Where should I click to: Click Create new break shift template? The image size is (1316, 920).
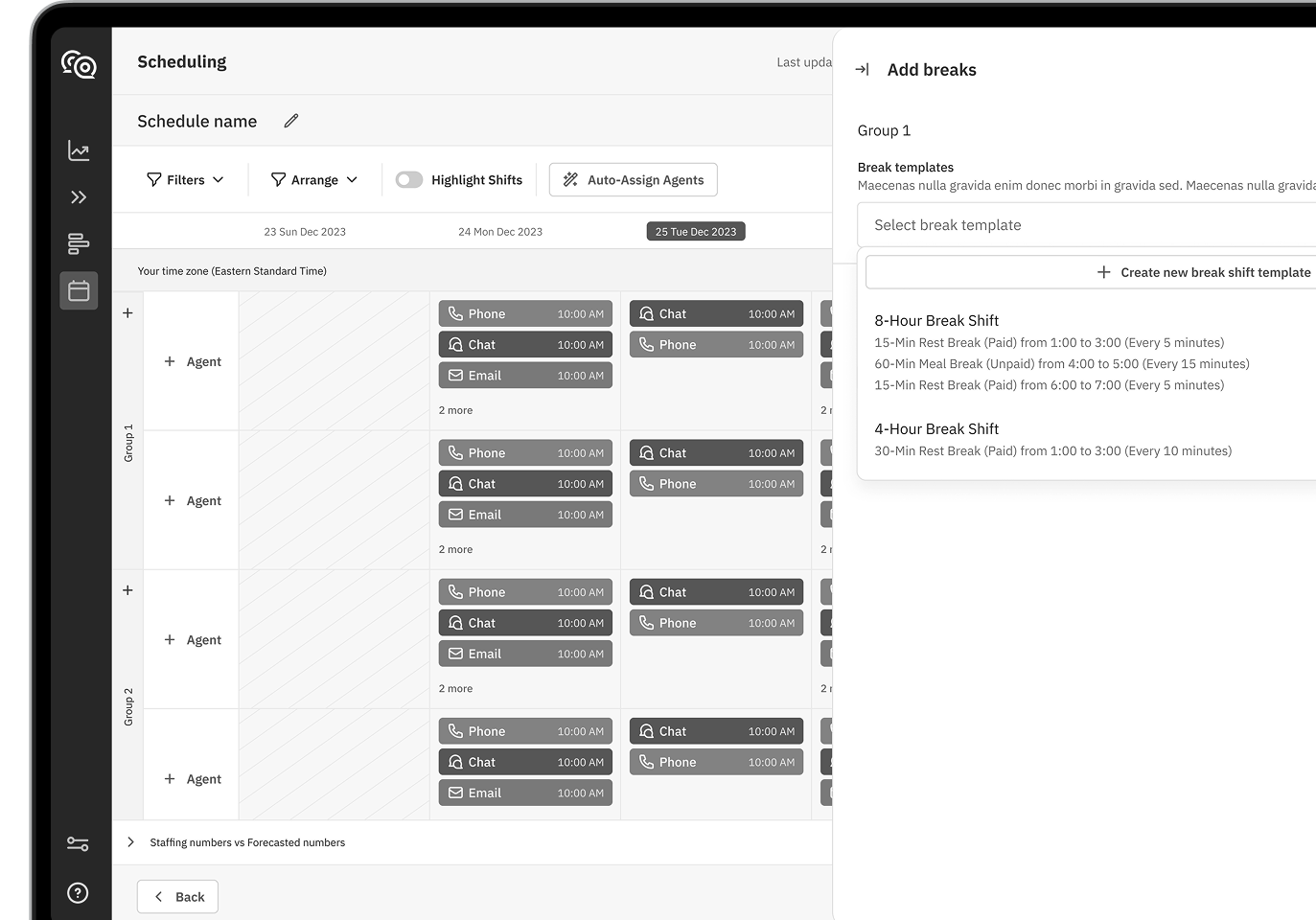pyautogui.click(x=1203, y=272)
